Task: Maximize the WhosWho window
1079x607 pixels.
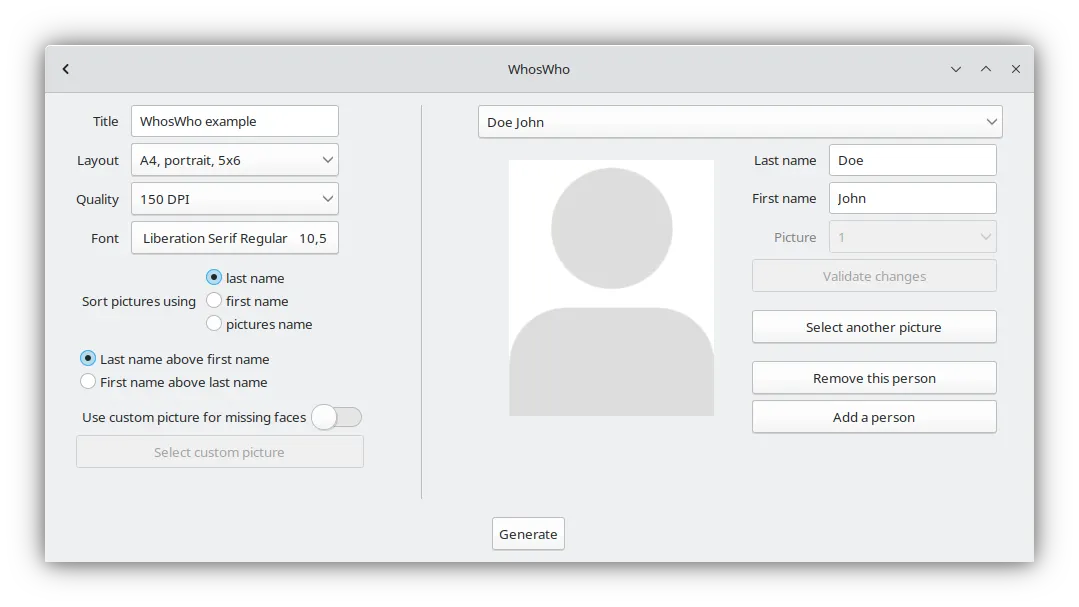Action: [x=986, y=69]
